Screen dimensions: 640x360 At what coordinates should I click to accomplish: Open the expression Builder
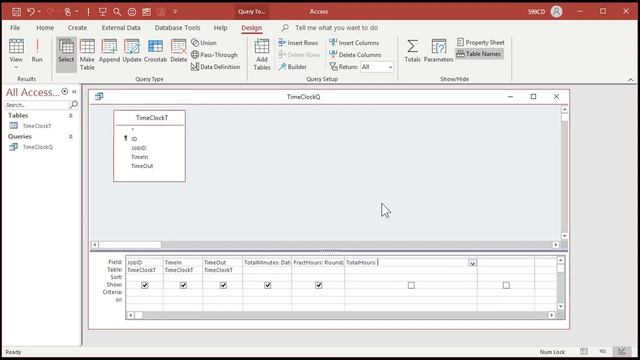[293, 67]
